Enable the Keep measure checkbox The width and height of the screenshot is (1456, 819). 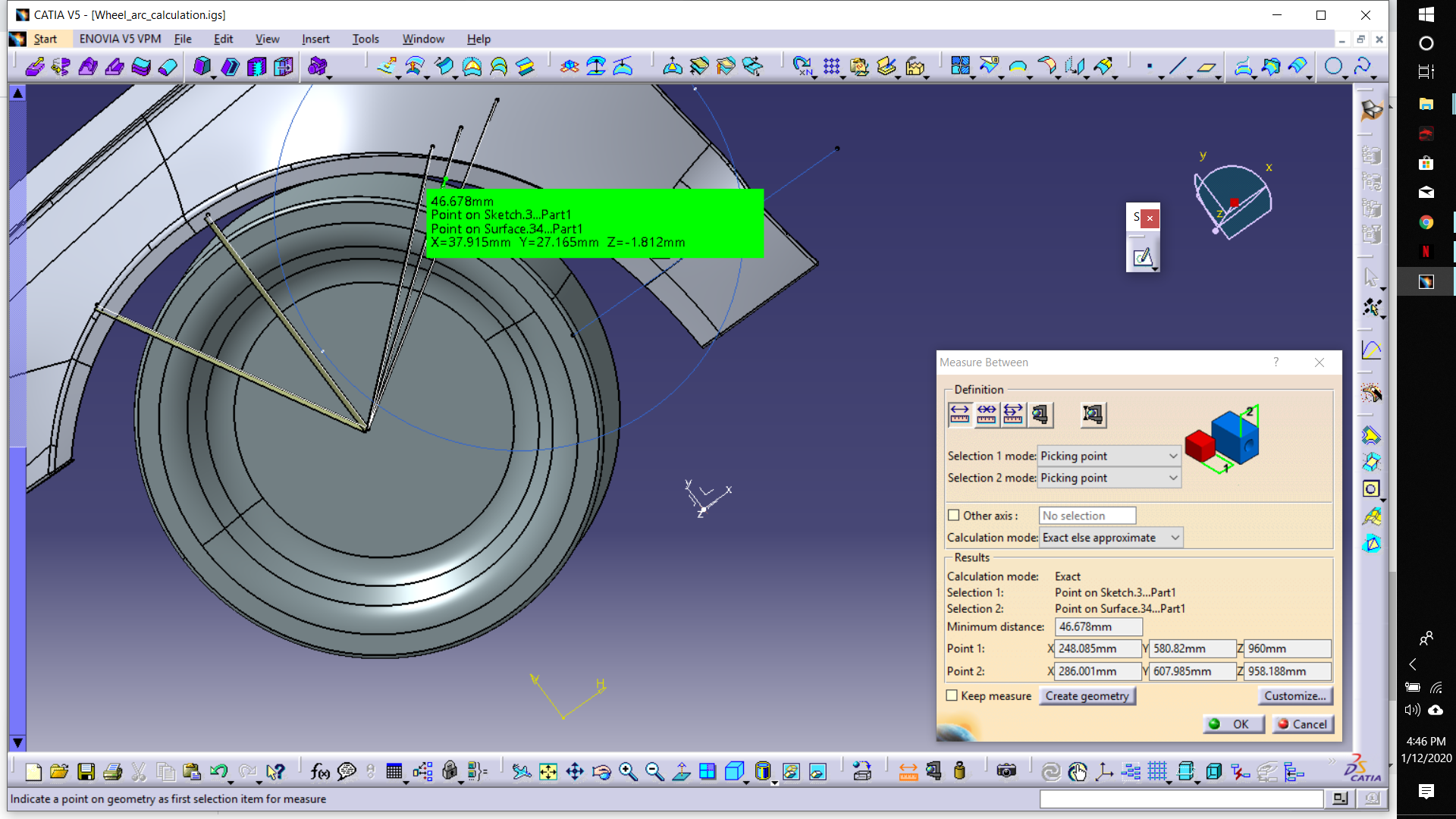952,695
